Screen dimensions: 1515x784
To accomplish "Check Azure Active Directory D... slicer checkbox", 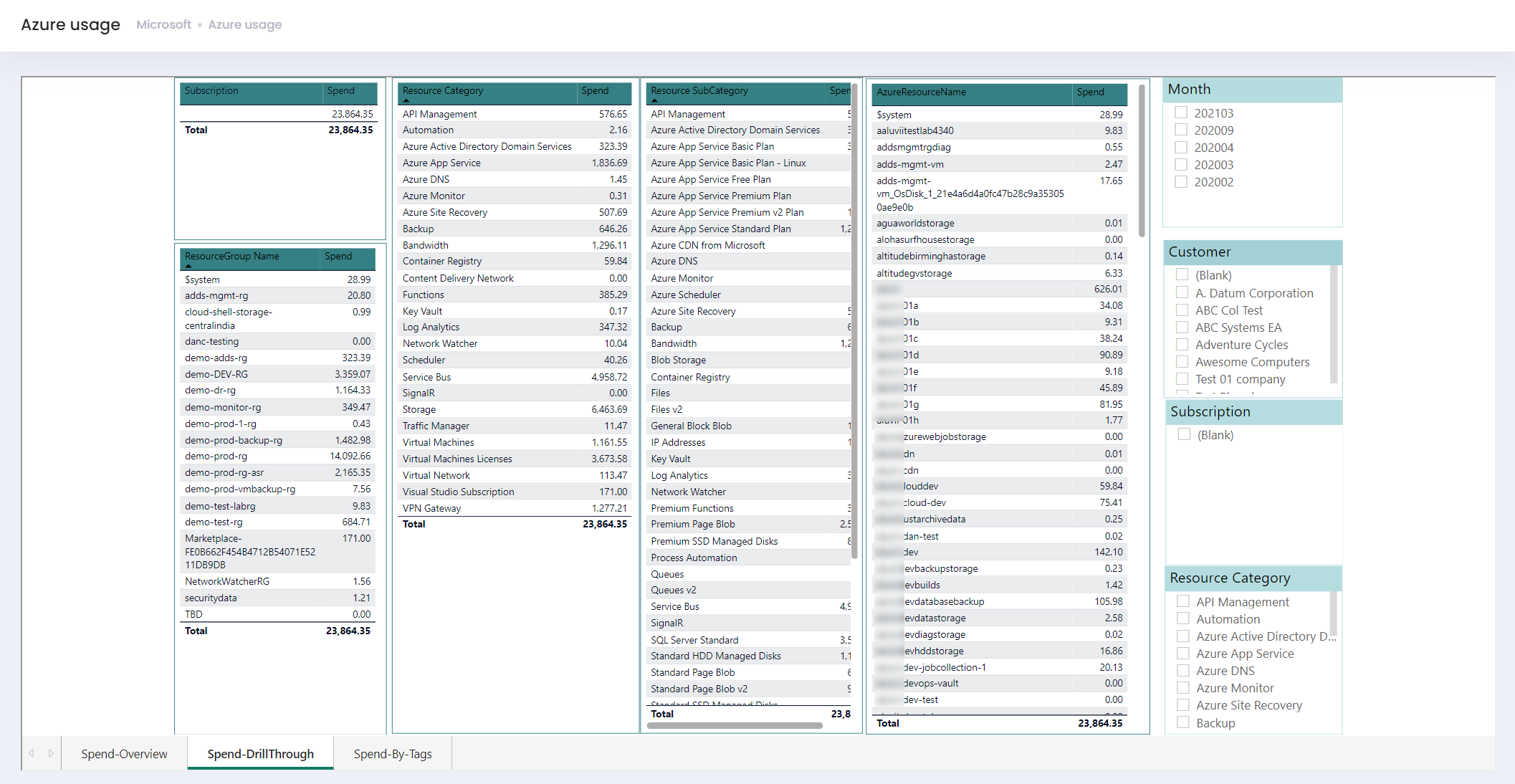I will pos(1183,636).
